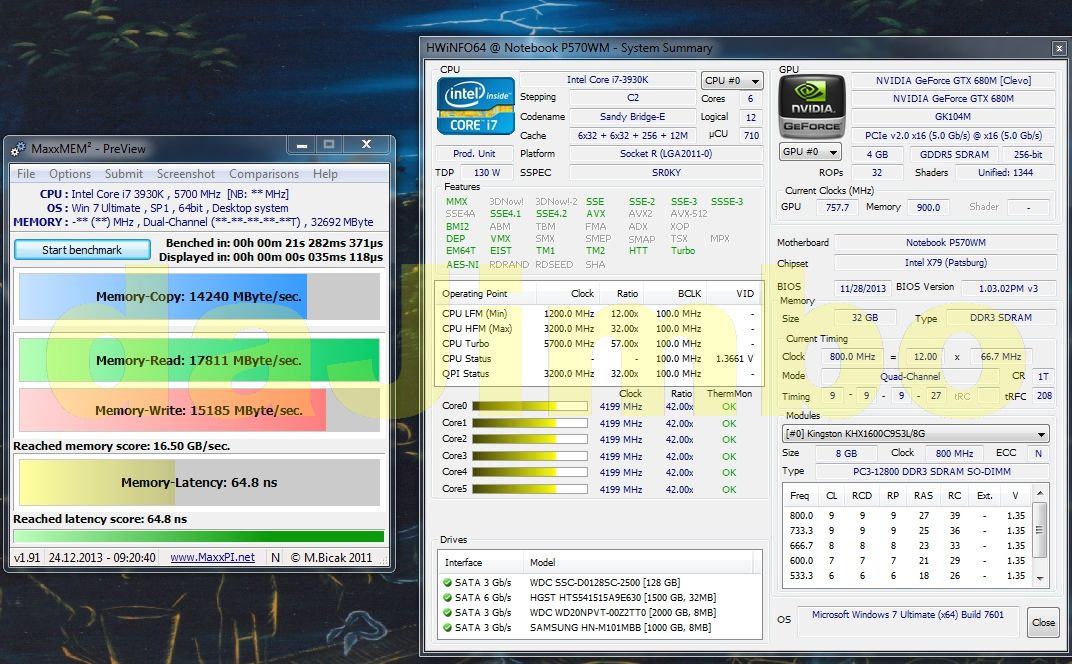This screenshot has height=664, width=1072.
Task: Click the MaxxMEM window title icon
Action: [x=18, y=148]
